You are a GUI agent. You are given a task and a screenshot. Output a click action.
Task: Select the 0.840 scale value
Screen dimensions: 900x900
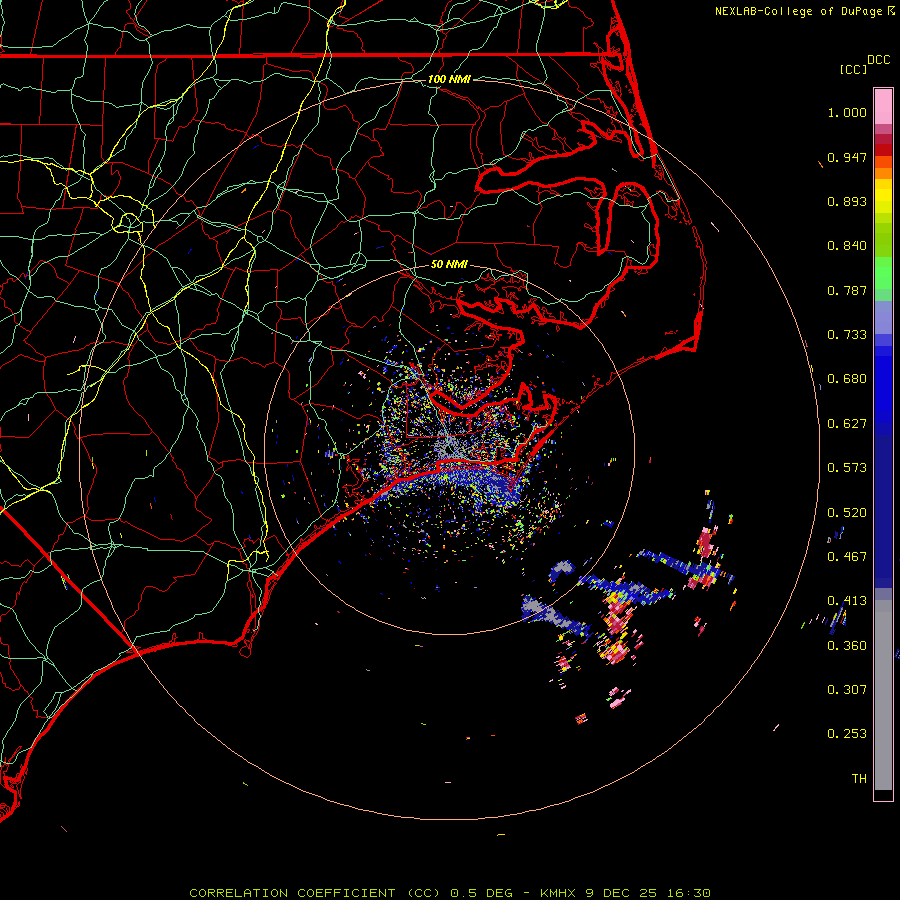pos(847,246)
